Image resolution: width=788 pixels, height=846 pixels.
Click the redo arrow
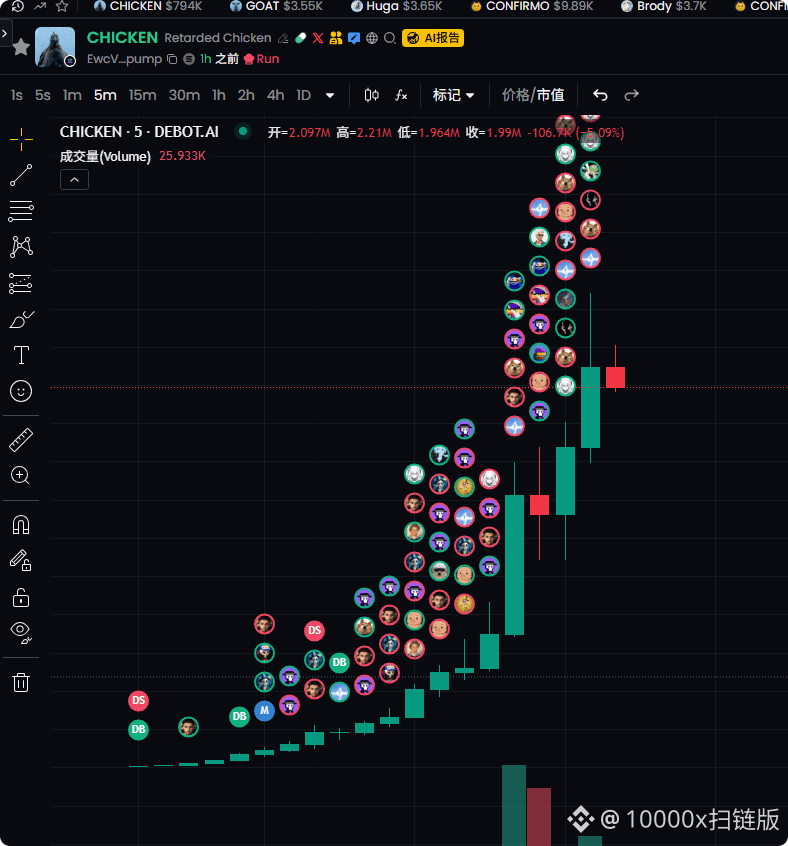632,95
